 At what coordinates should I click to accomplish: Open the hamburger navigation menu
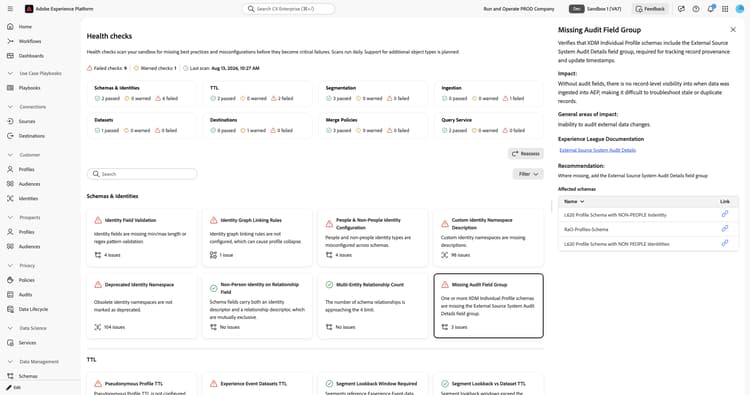[x=10, y=9]
